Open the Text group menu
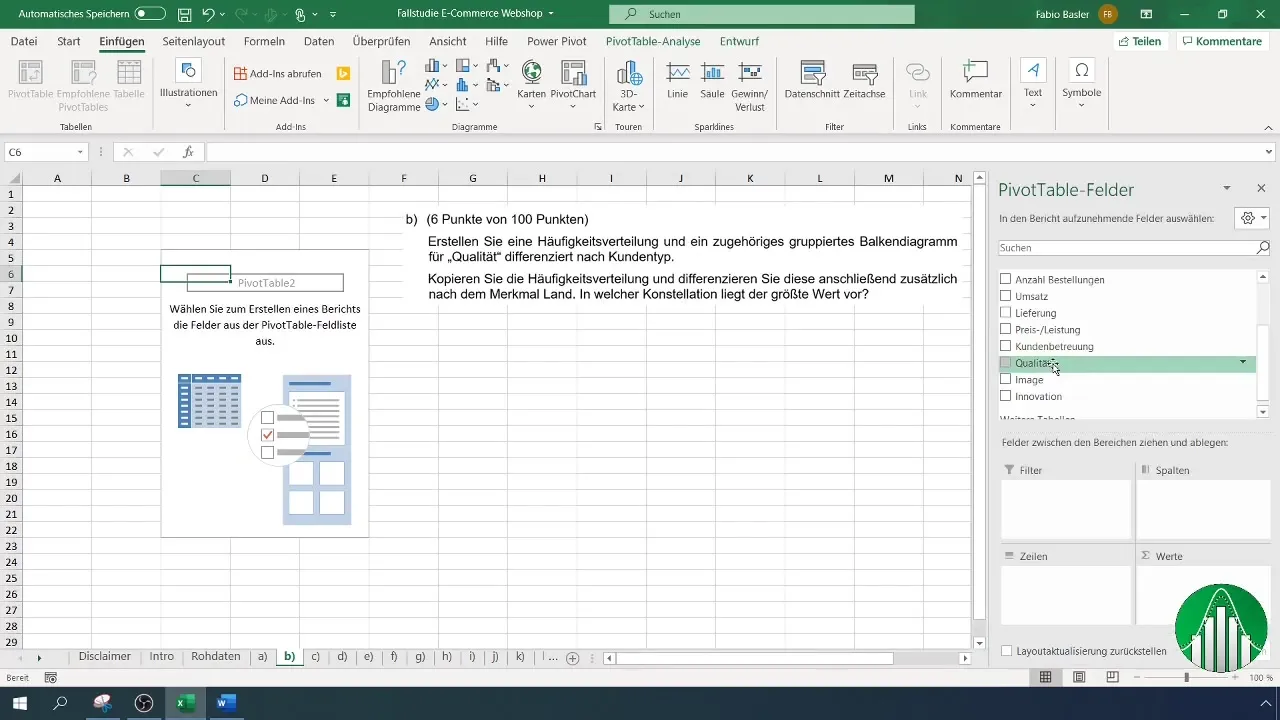The width and height of the screenshot is (1280, 720). [1033, 85]
